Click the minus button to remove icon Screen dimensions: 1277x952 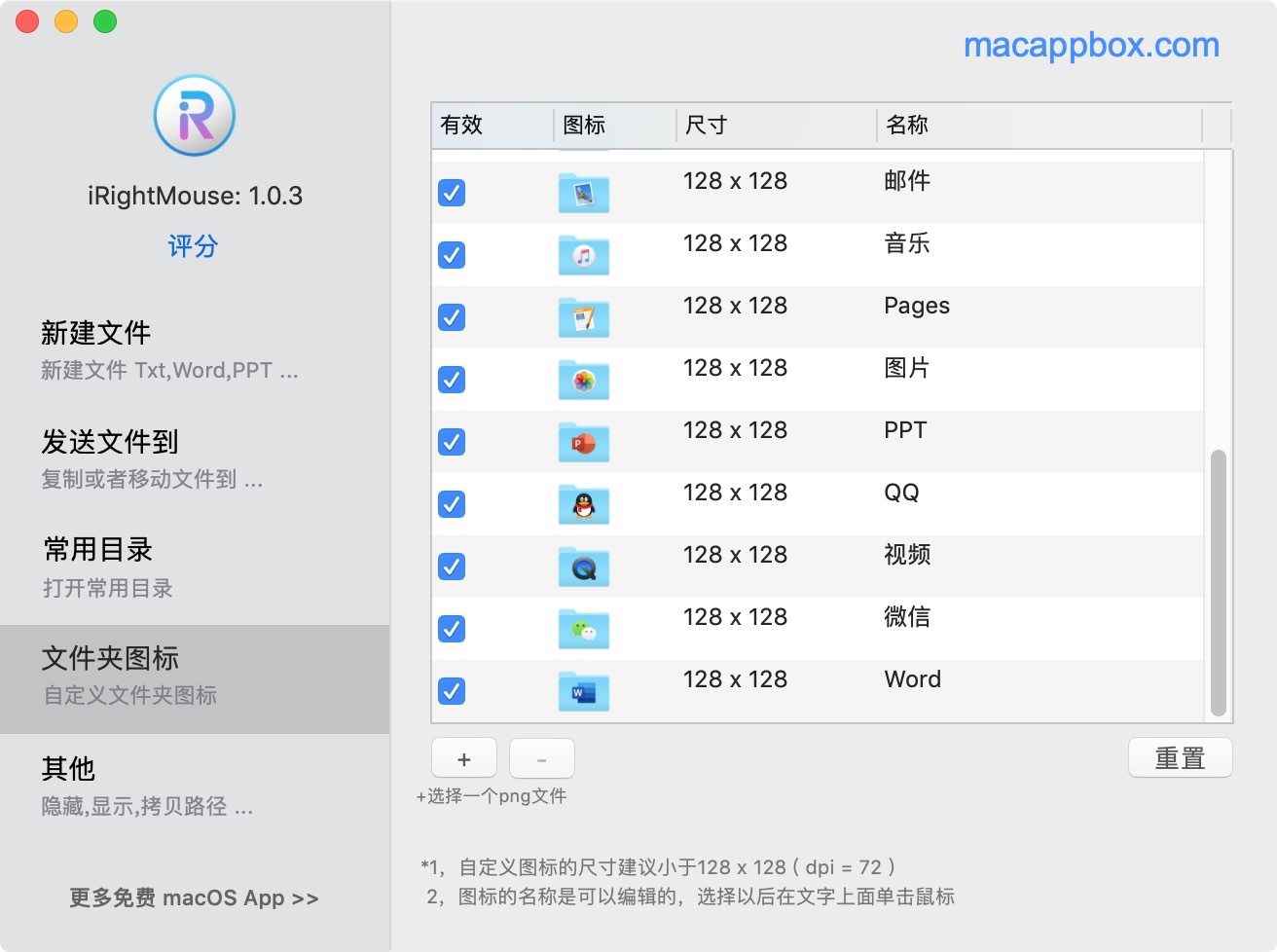coord(542,758)
